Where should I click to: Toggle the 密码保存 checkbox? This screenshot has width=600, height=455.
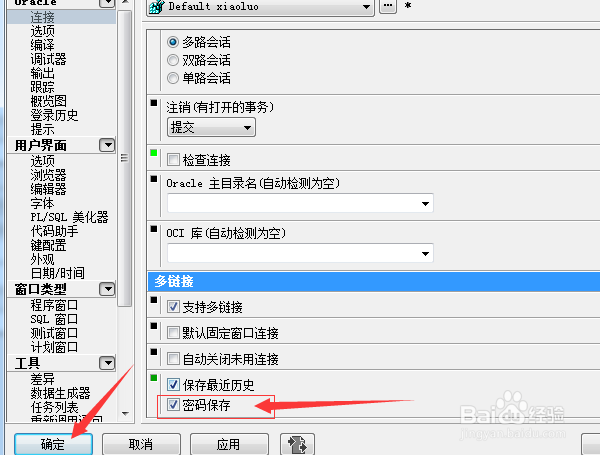click(x=173, y=404)
